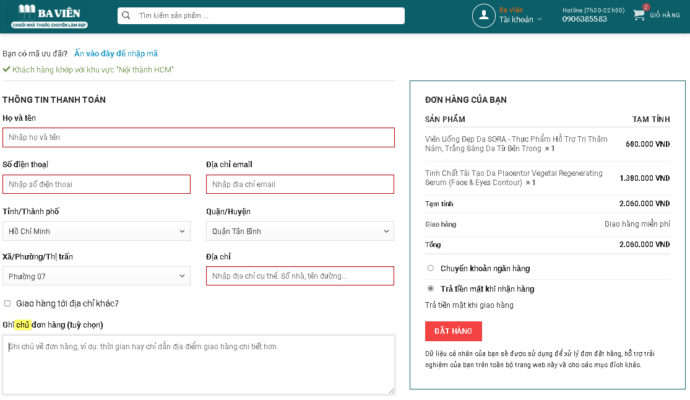Expand the Xã/Phường/Thị trấn dropdown
Image resolution: width=690 pixels, height=400 pixels.
96,275
